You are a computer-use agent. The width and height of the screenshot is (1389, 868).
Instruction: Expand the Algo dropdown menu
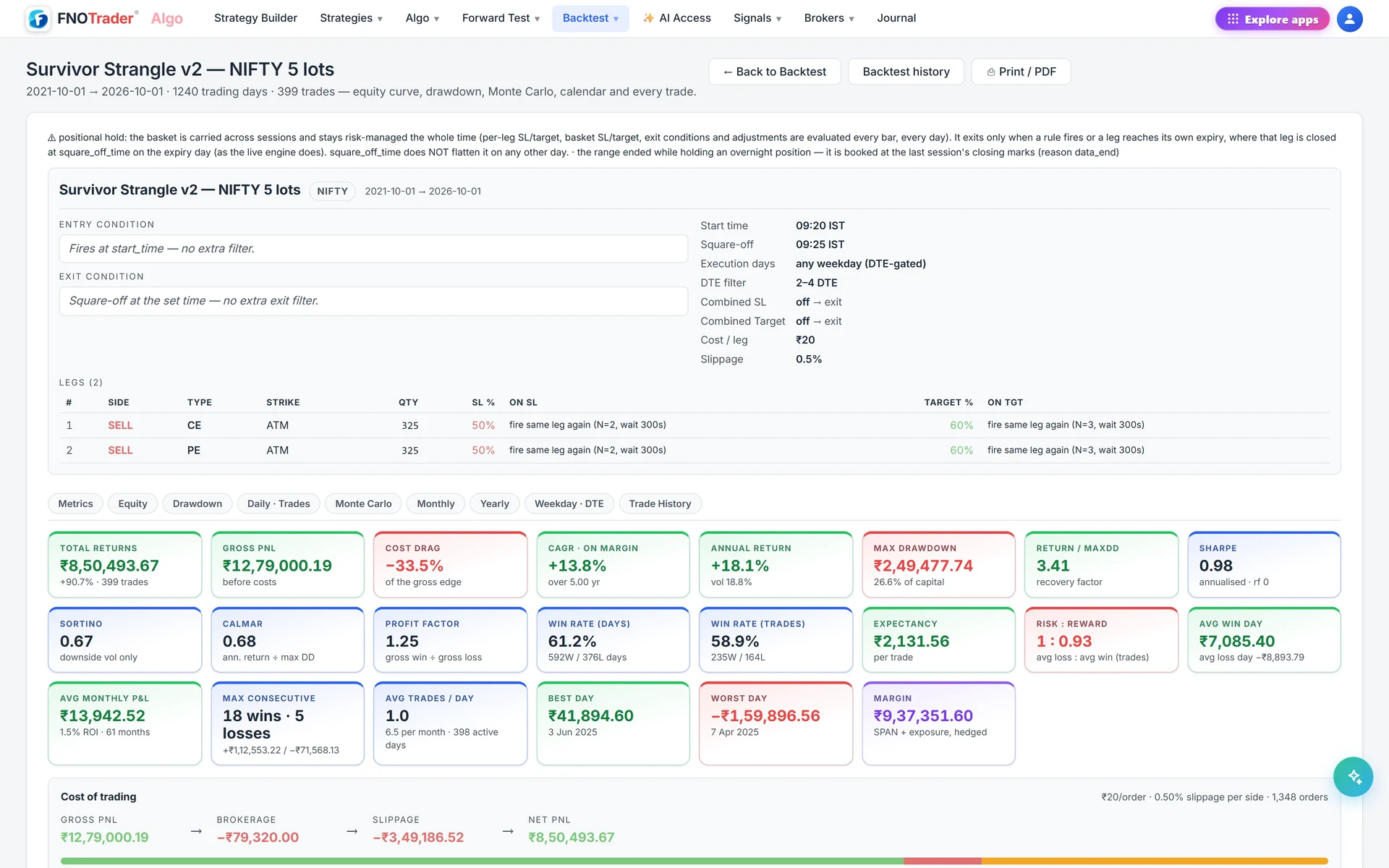[422, 18]
